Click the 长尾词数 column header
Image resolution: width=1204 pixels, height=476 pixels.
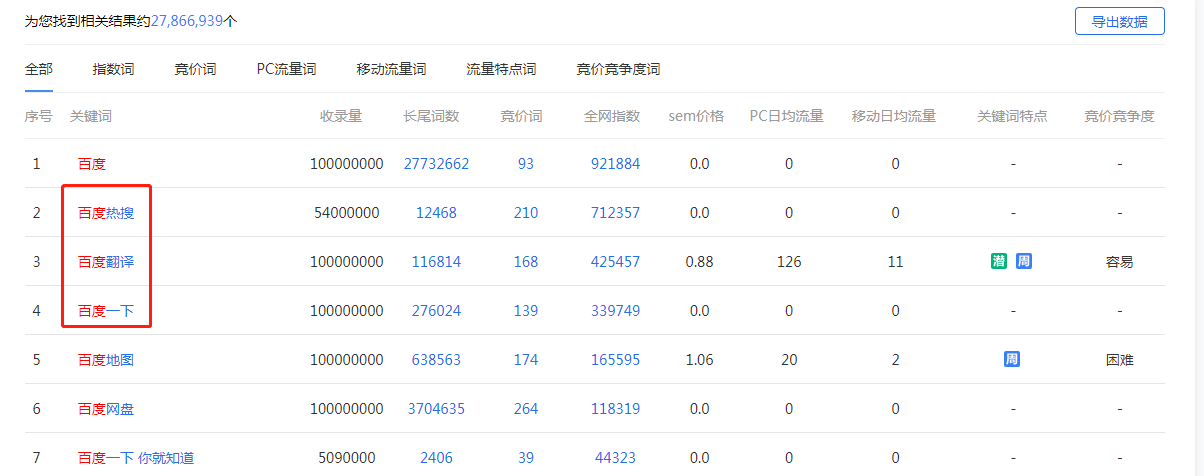coord(432,116)
